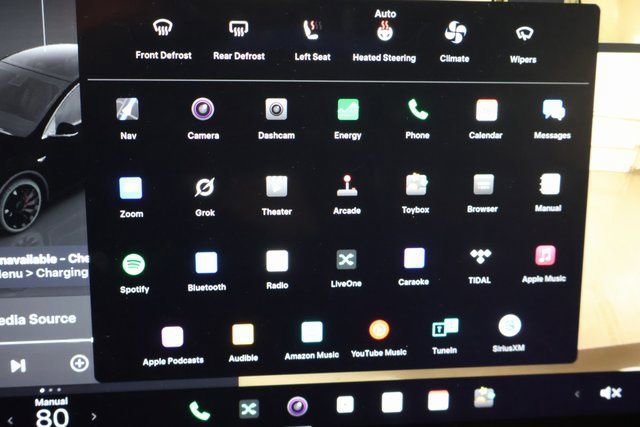Viewport: 640px width, 427px height.
Task: Open the SiriusXM app
Action: 509,326
